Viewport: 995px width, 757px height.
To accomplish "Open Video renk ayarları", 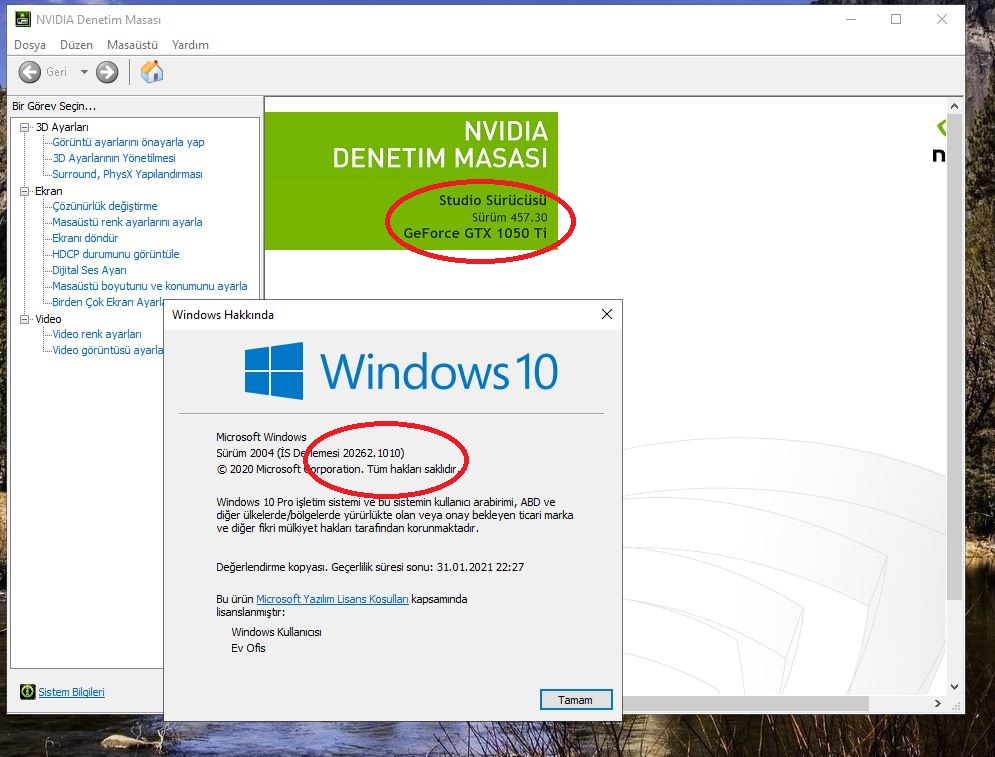I will (x=96, y=334).
